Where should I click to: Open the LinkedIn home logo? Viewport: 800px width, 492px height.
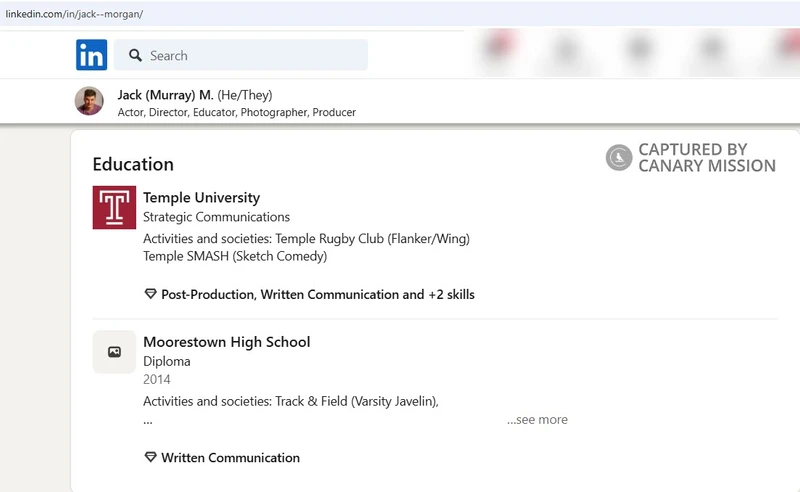pos(91,55)
